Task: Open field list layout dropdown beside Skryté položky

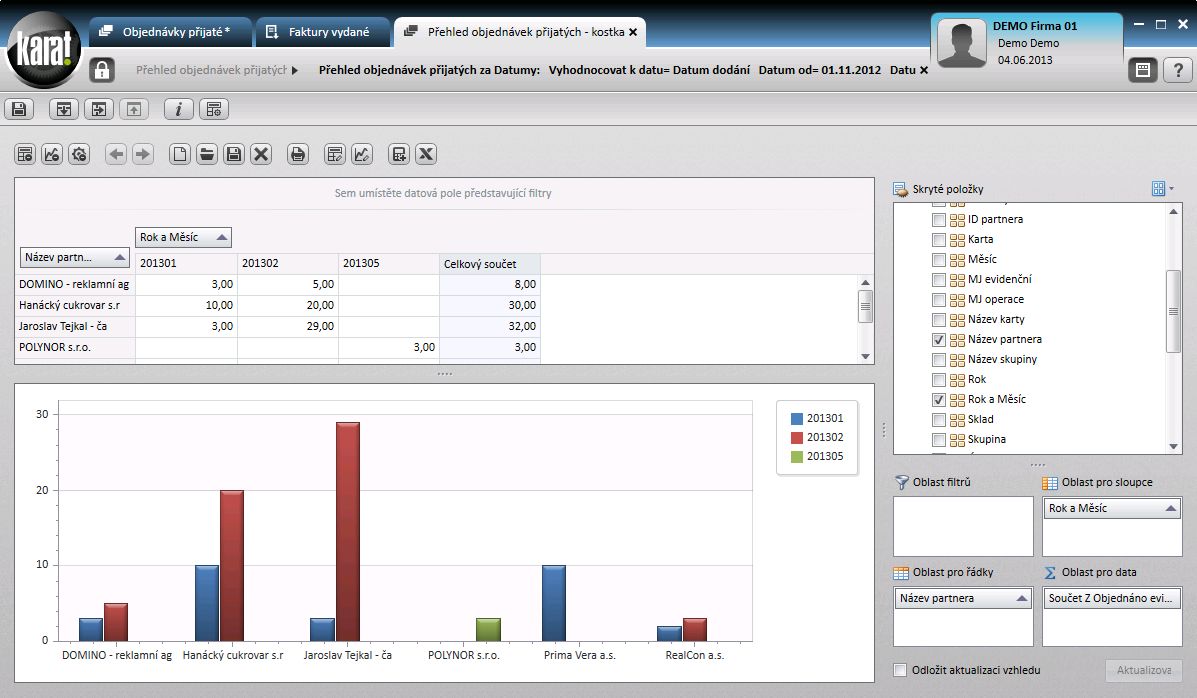Action: point(1162,189)
